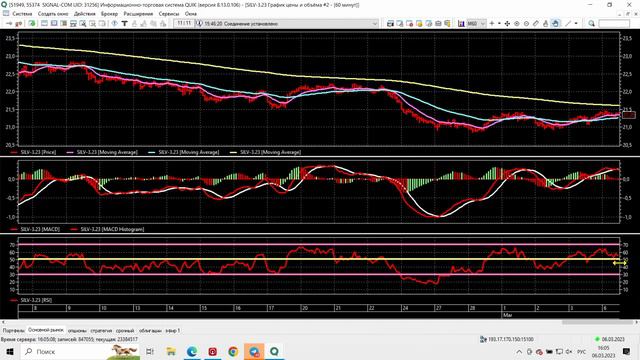Select the ruler measure tool
This screenshot has width=640, height=360.
click(536, 24)
